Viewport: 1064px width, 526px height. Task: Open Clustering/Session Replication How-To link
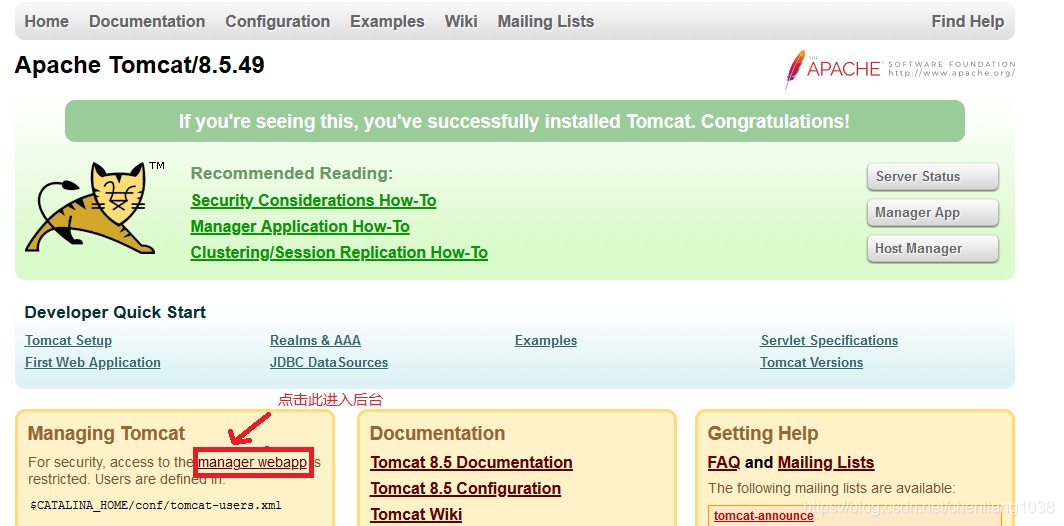pos(339,252)
